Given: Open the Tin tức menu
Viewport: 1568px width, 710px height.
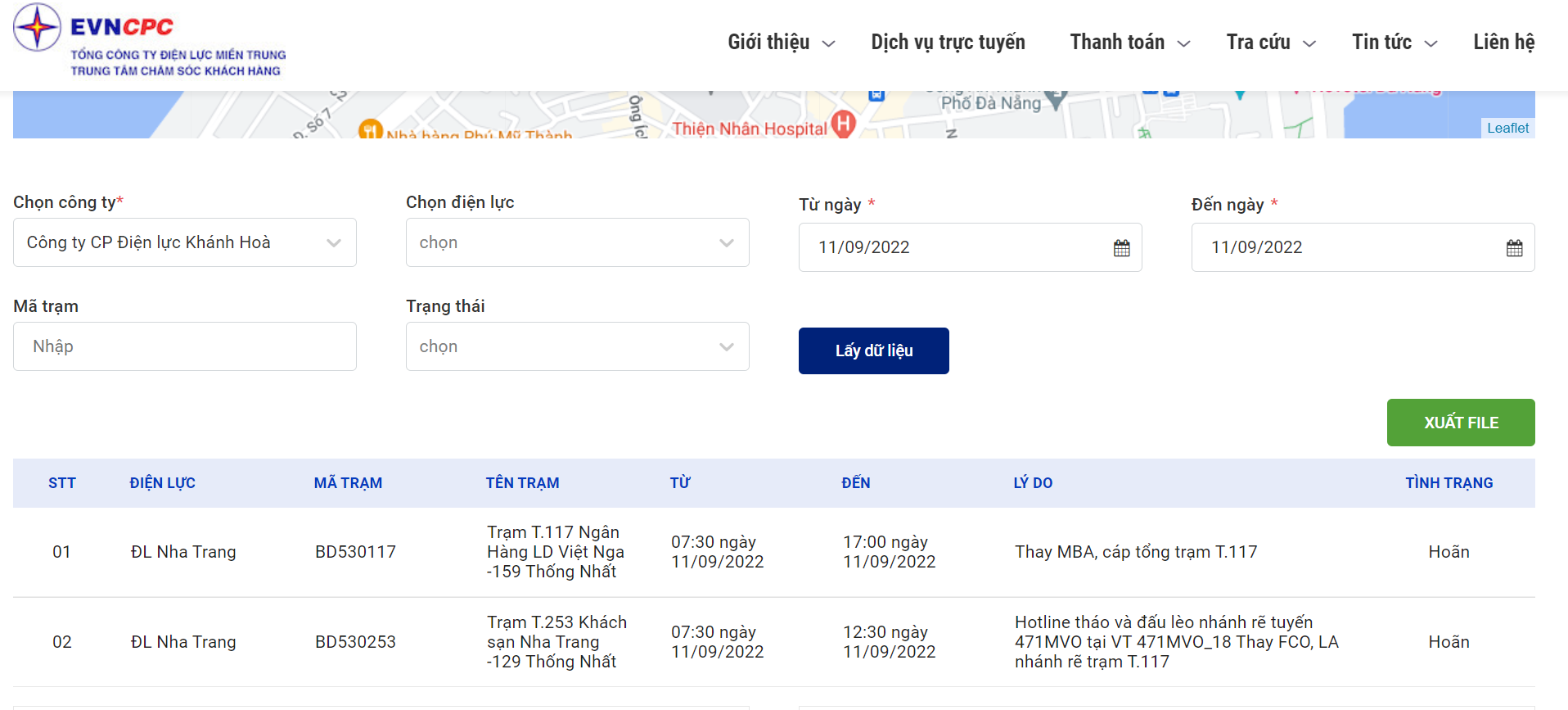Looking at the screenshot, I should coord(1394,43).
